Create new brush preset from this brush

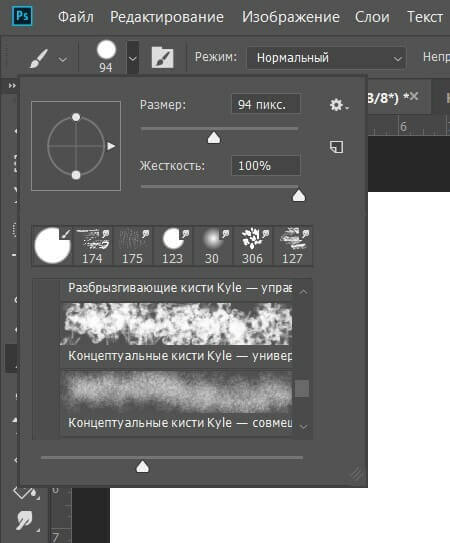click(336, 147)
